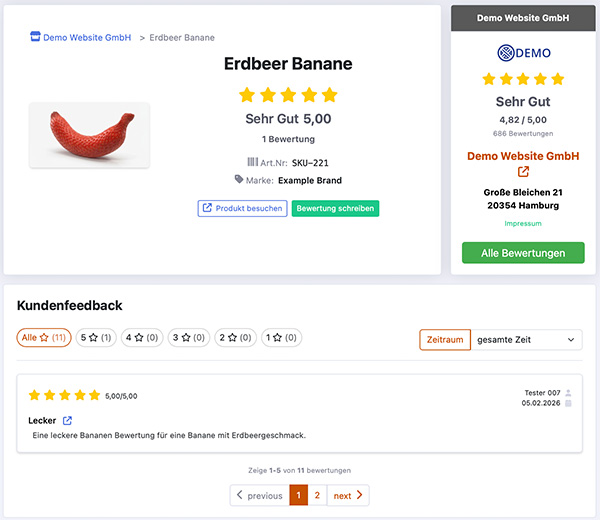Click the barcode icon next to Art.Nr

252,161
